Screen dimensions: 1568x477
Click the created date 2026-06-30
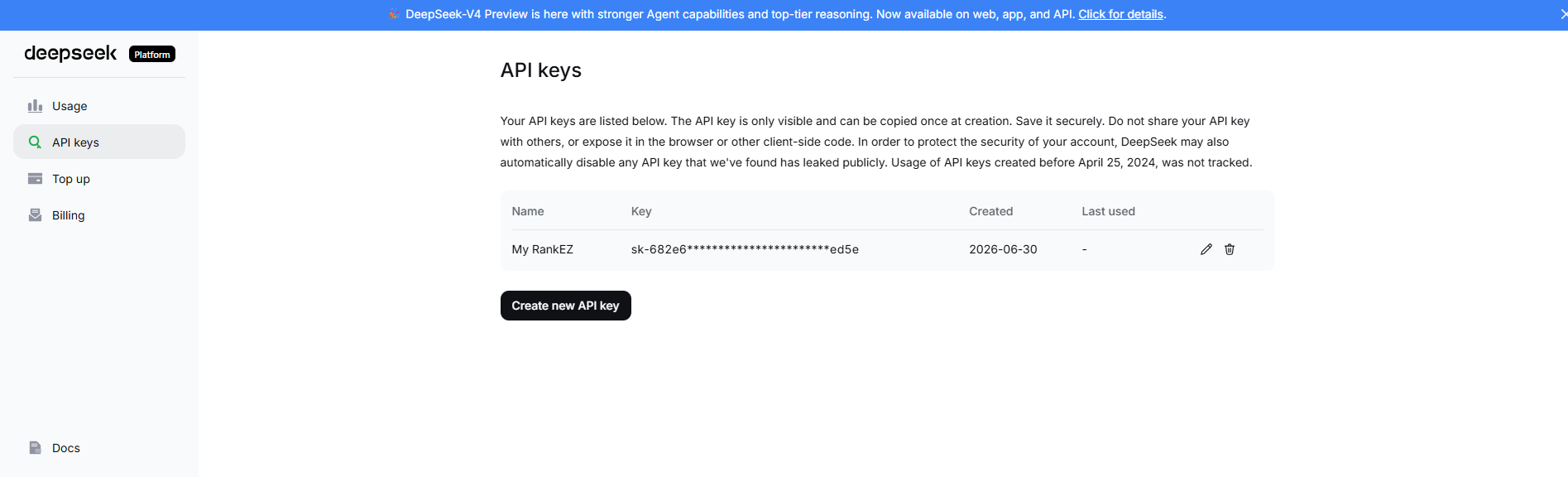[x=1003, y=249]
